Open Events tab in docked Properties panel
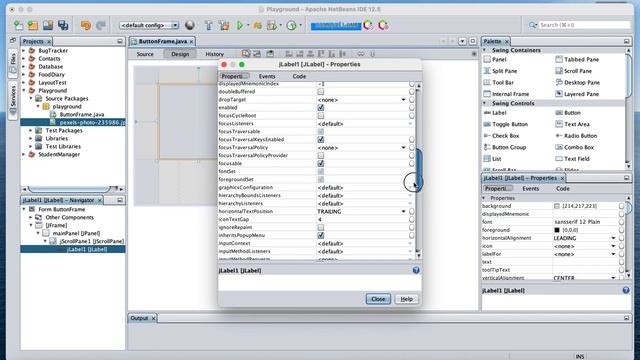The width and height of the screenshot is (640, 360). click(531, 189)
